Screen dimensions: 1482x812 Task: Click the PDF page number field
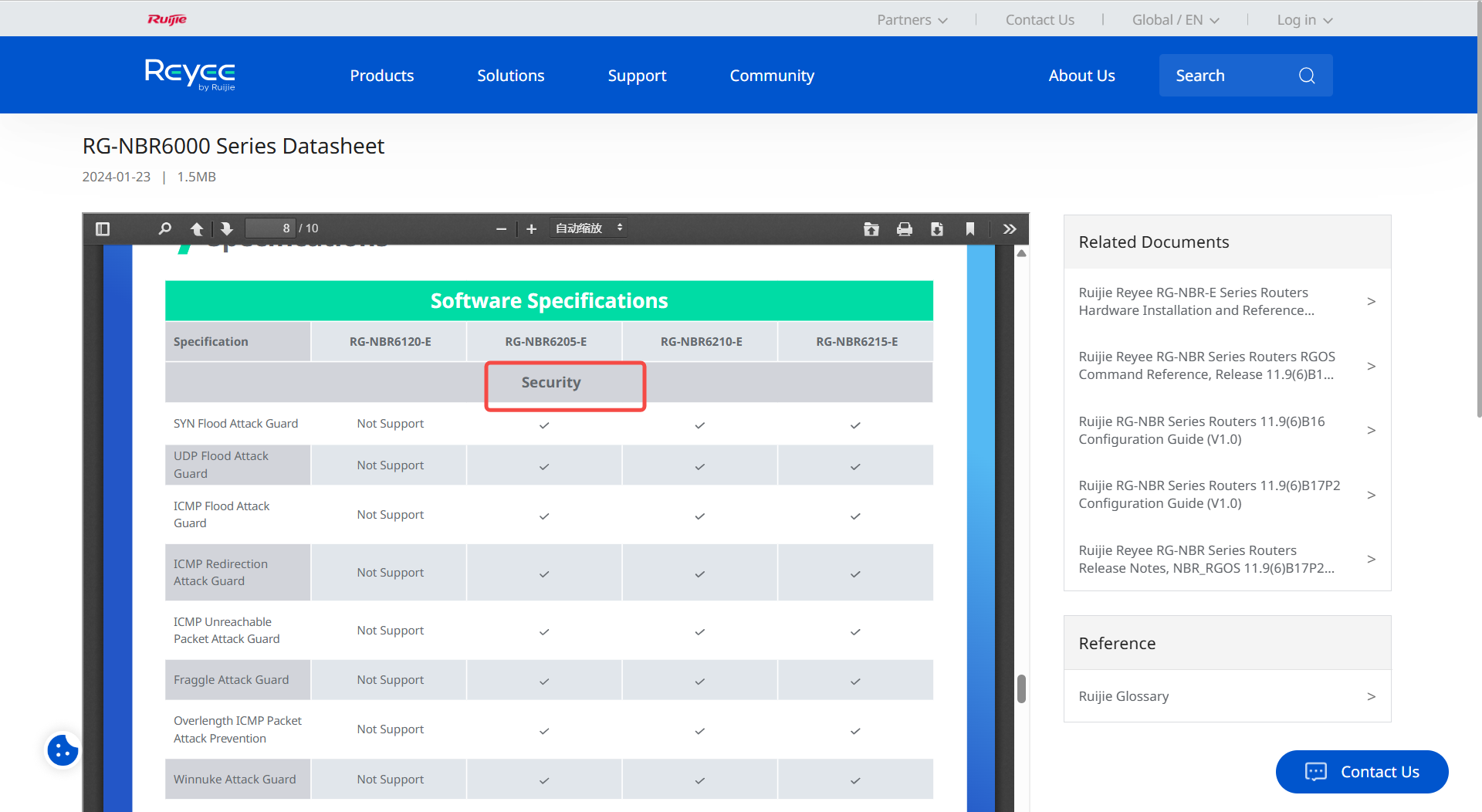pyautogui.click(x=271, y=228)
